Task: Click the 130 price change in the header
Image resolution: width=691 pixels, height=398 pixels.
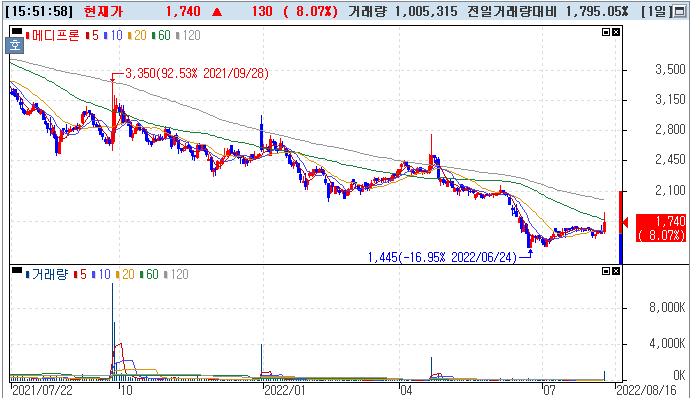Action: (x=262, y=11)
